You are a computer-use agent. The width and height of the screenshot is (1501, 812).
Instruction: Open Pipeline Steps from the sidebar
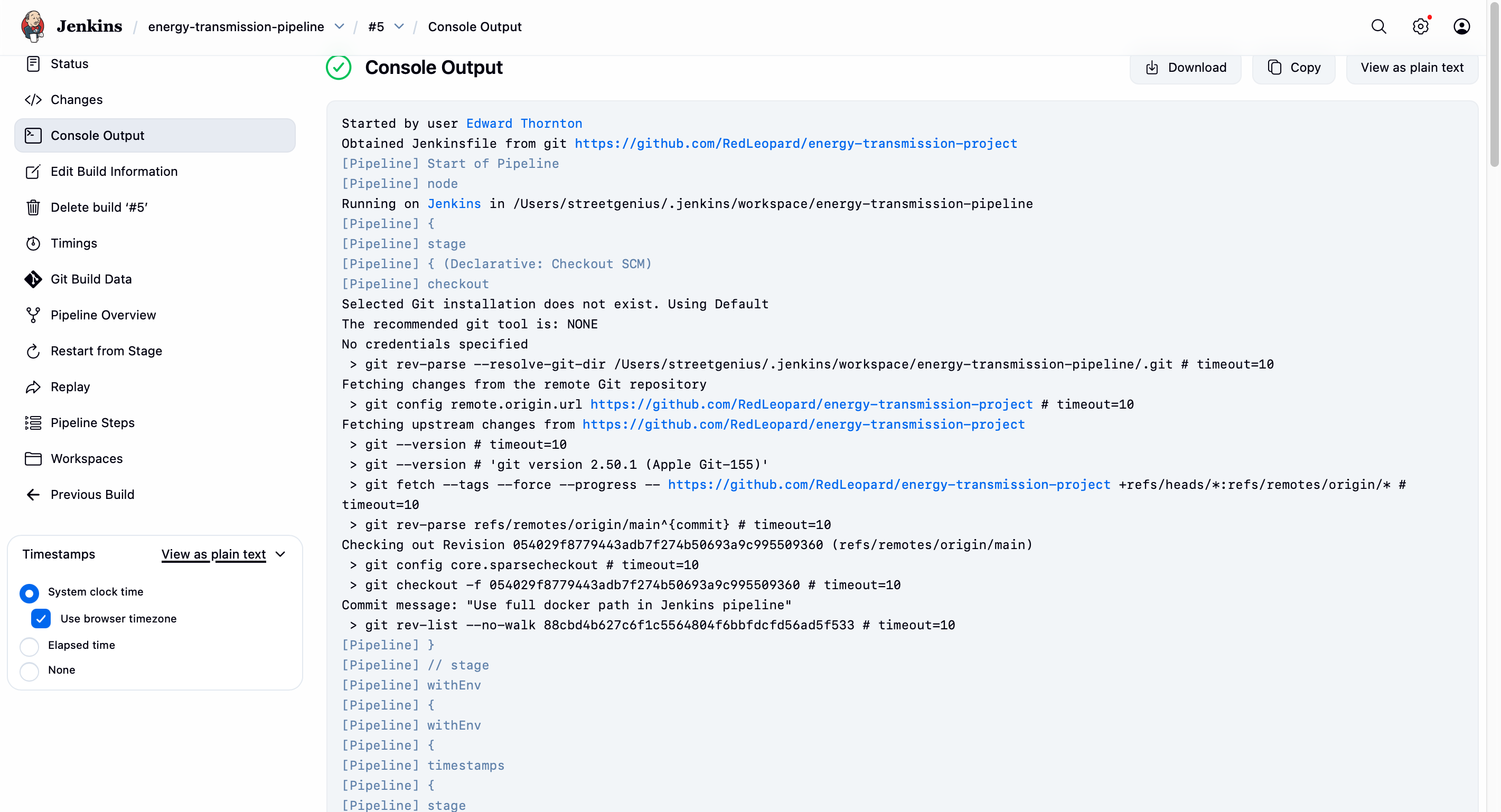[92, 422]
